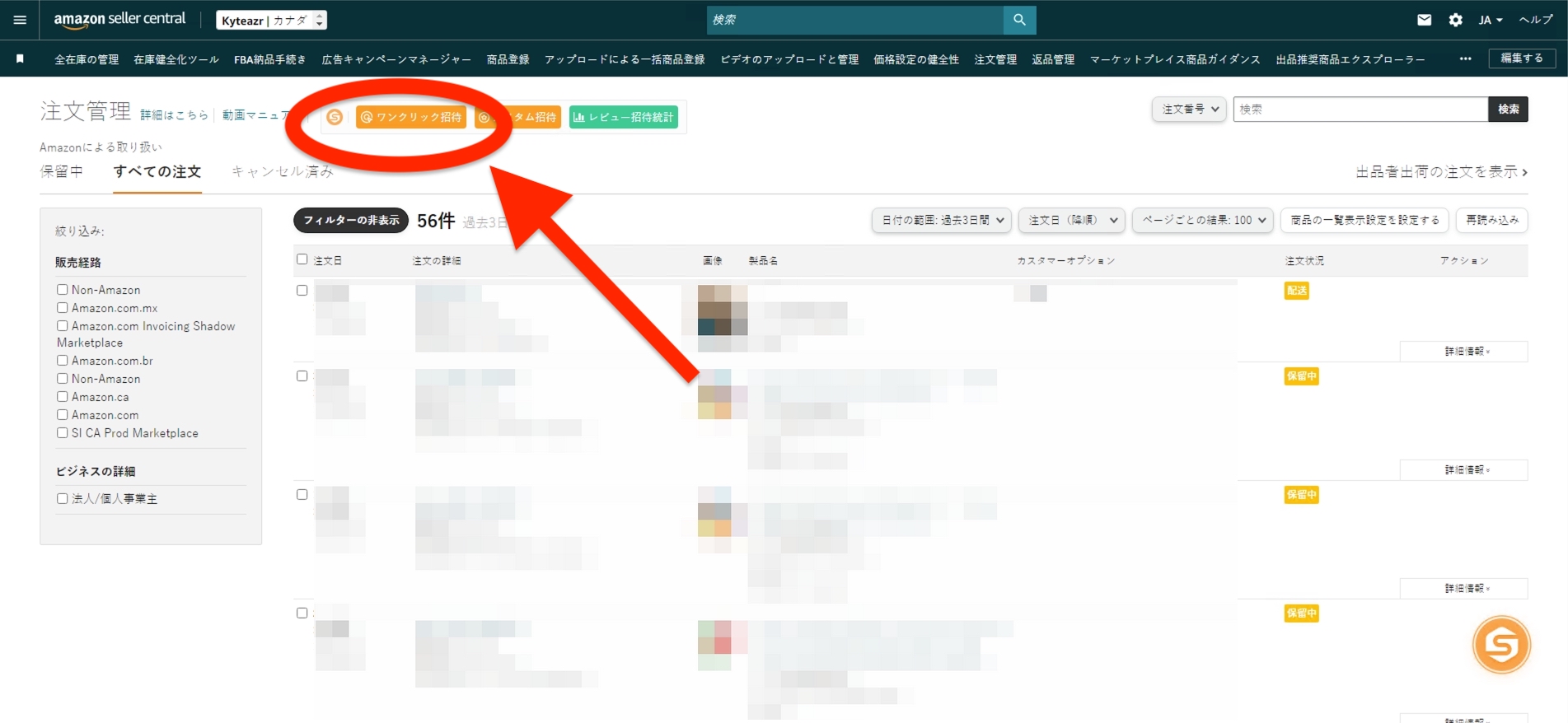The width and height of the screenshot is (1568, 723).
Task: Switch to the すべての注文 tab
Action: (x=157, y=171)
